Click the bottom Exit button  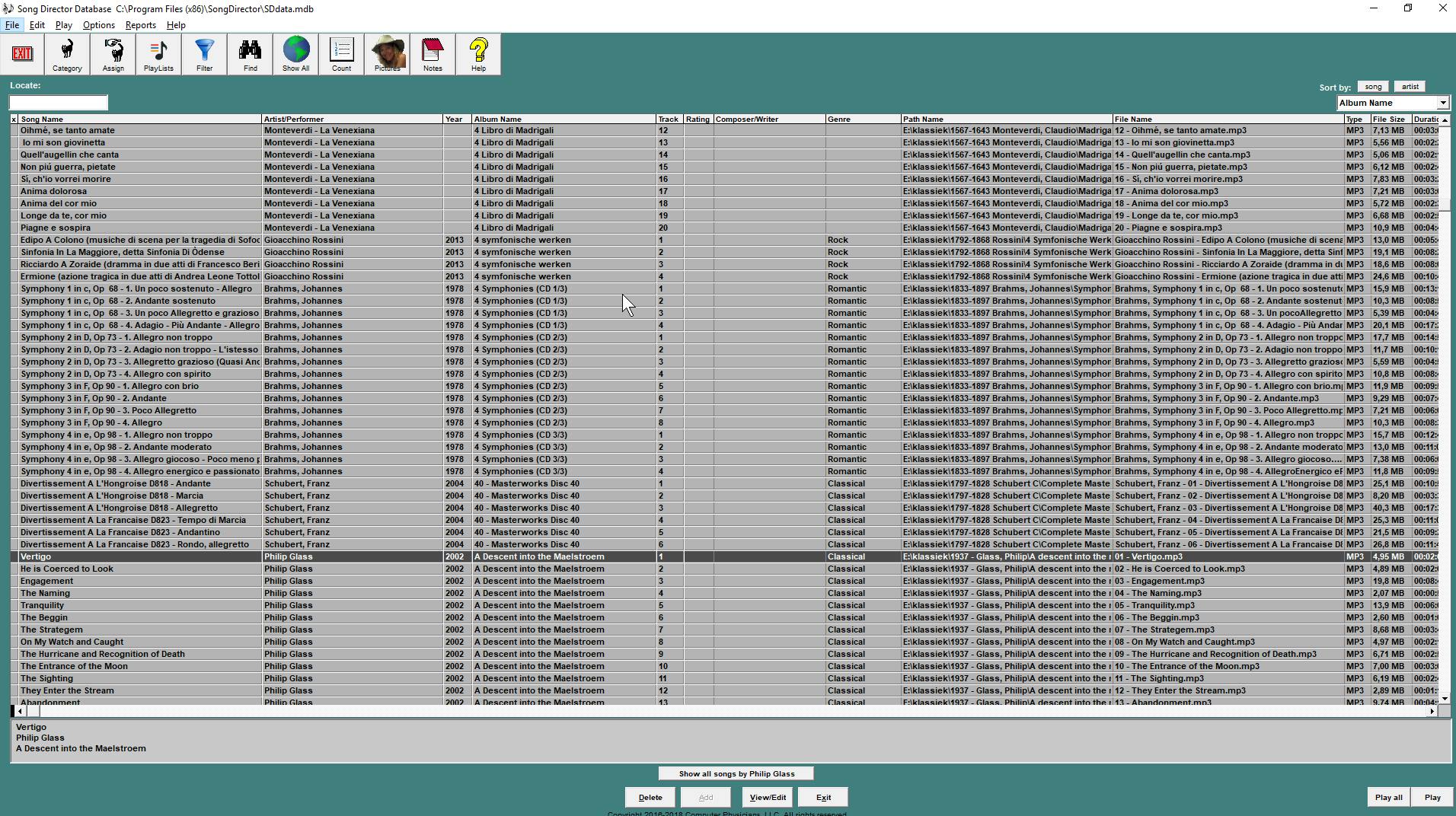[823, 797]
